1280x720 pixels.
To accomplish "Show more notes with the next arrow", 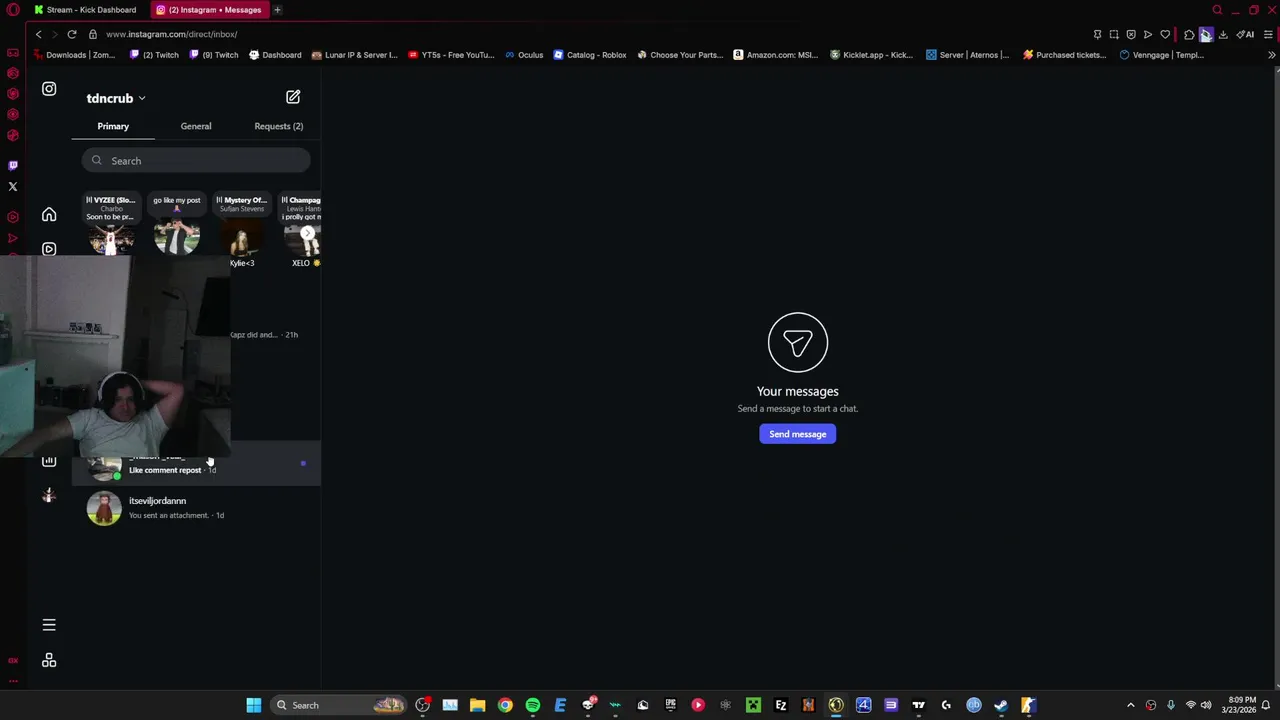I will (x=308, y=233).
